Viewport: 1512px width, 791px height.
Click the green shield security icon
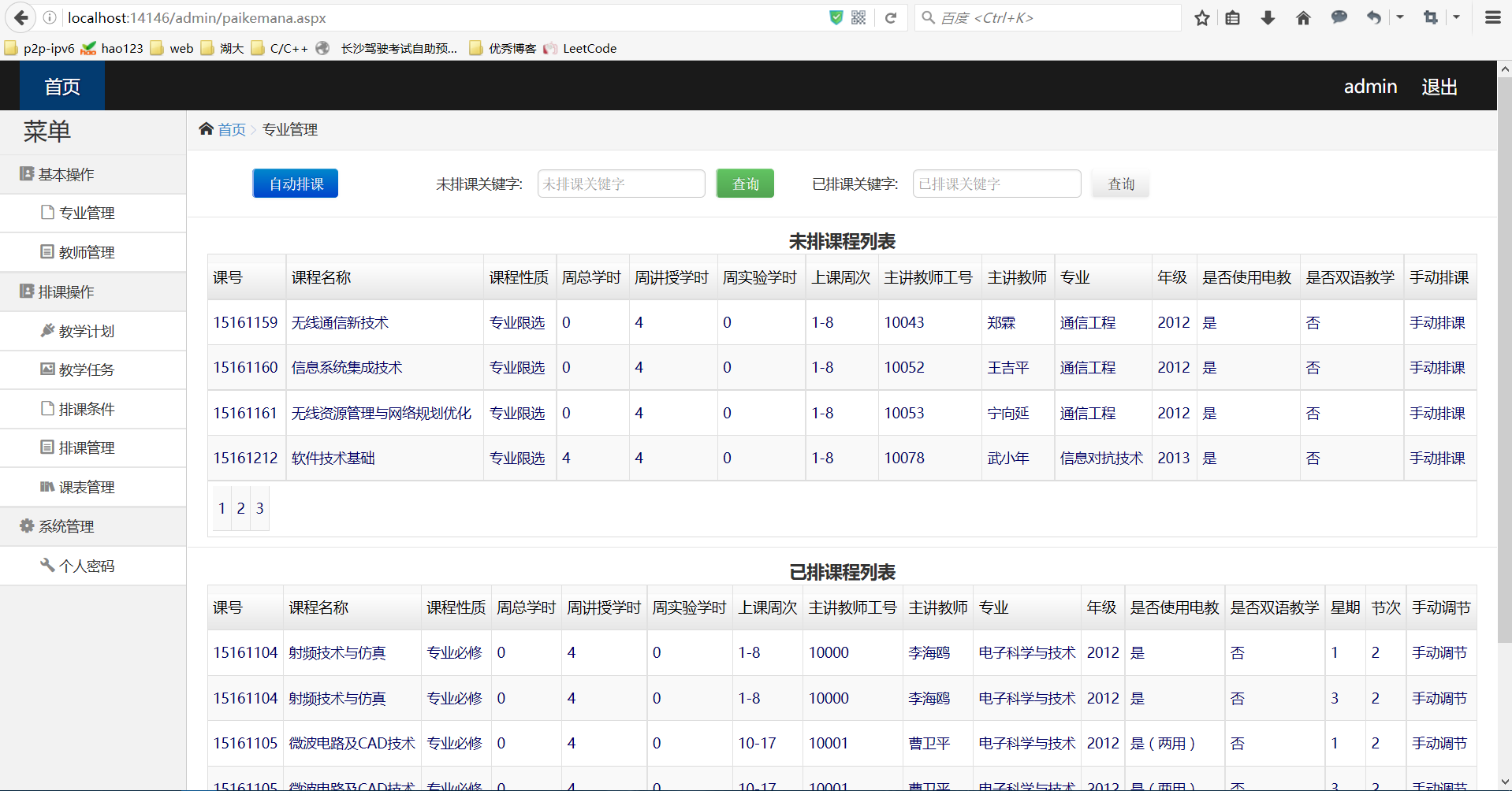pyautogui.click(x=836, y=17)
